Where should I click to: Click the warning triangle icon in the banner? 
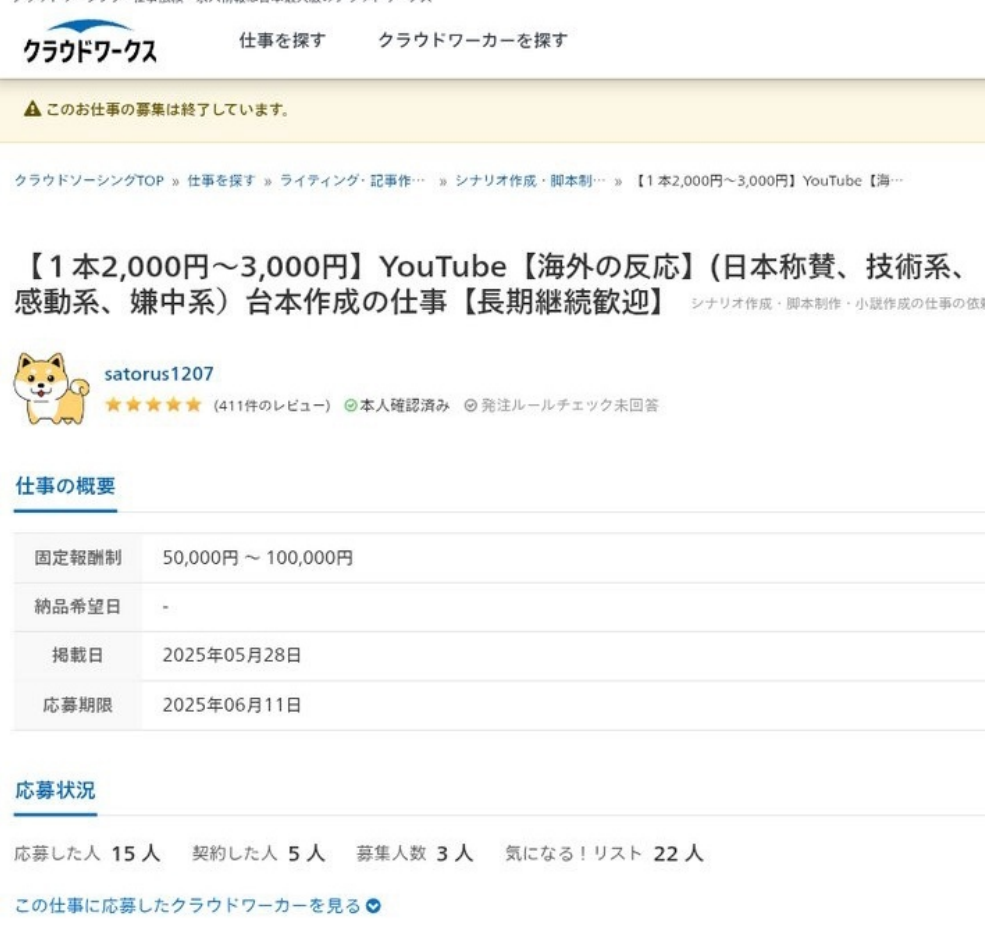[32, 110]
